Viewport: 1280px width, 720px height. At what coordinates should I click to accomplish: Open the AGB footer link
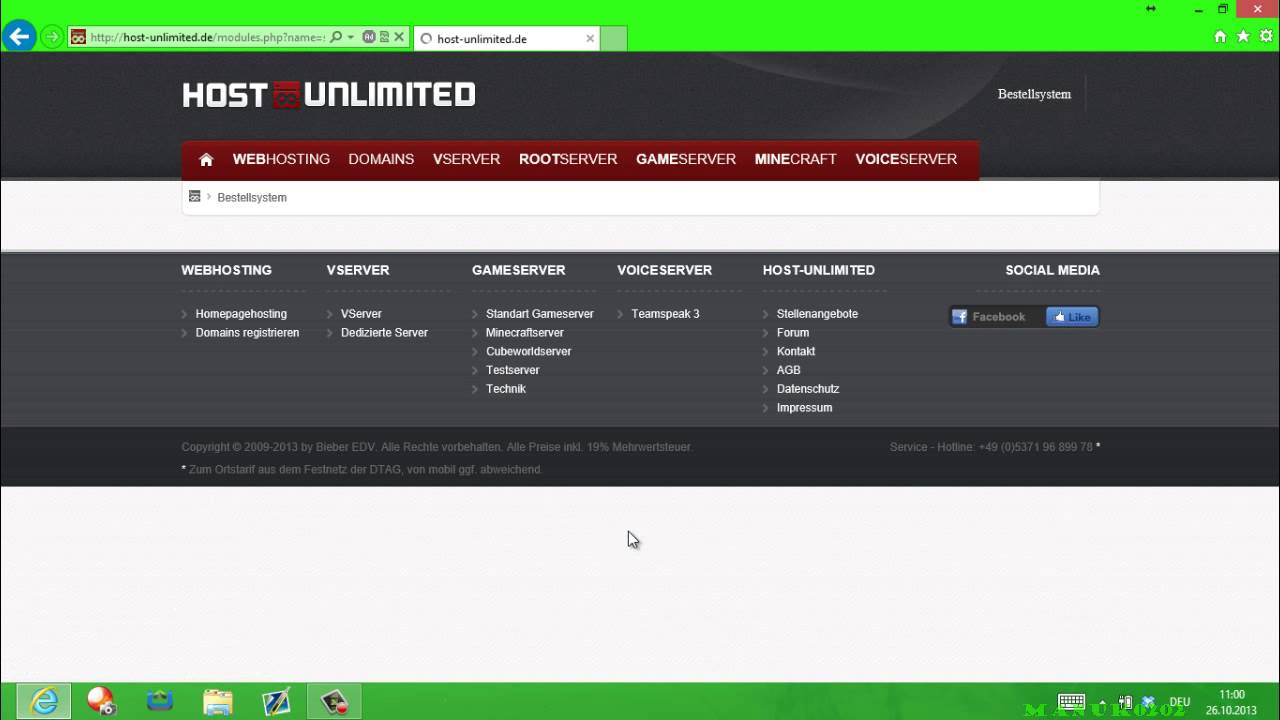pyautogui.click(x=789, y=370)
